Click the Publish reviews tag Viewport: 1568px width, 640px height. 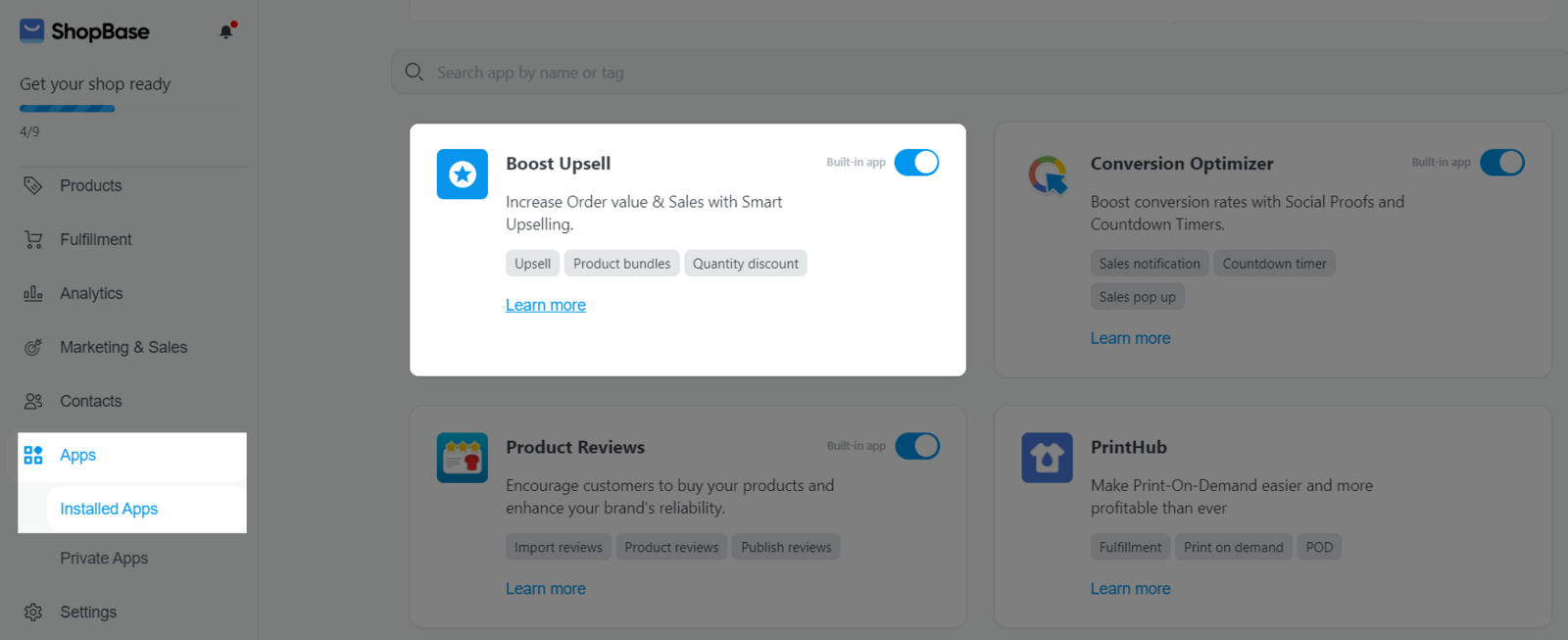(786, 547)
